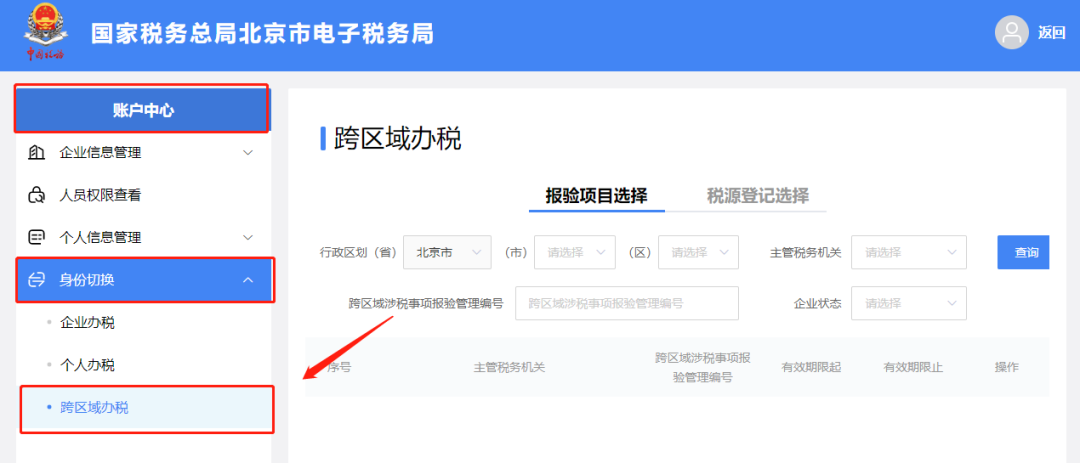Open the 市 dropdown

point(574,252)
